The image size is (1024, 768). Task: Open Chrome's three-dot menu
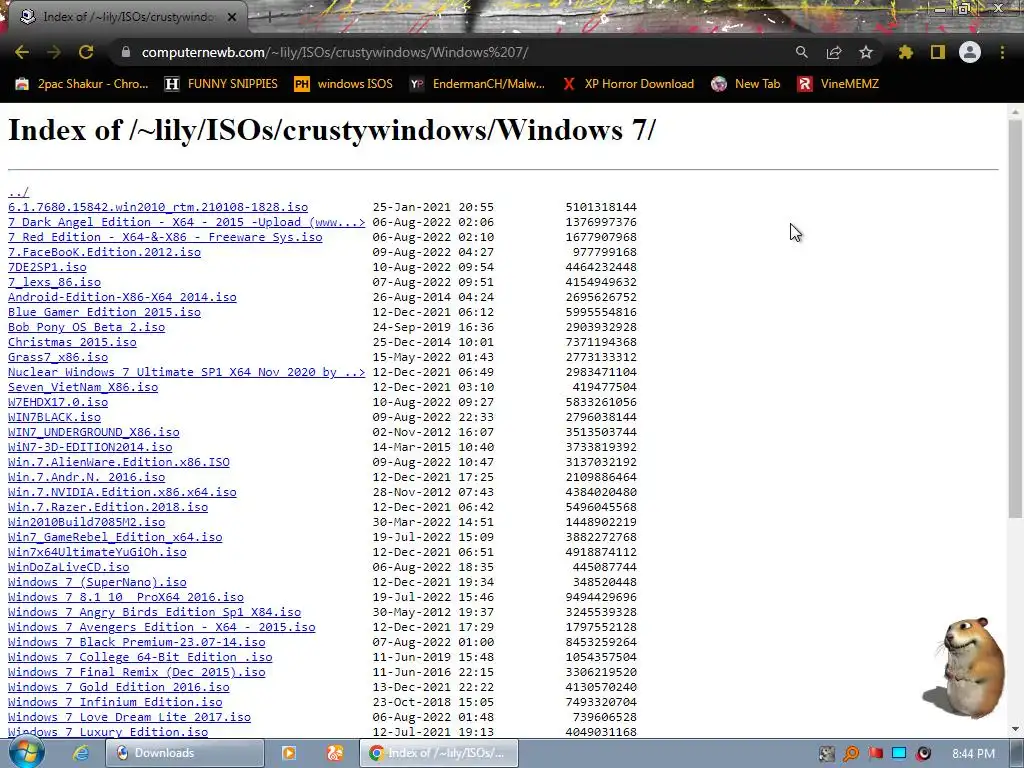coord(1002,52)
